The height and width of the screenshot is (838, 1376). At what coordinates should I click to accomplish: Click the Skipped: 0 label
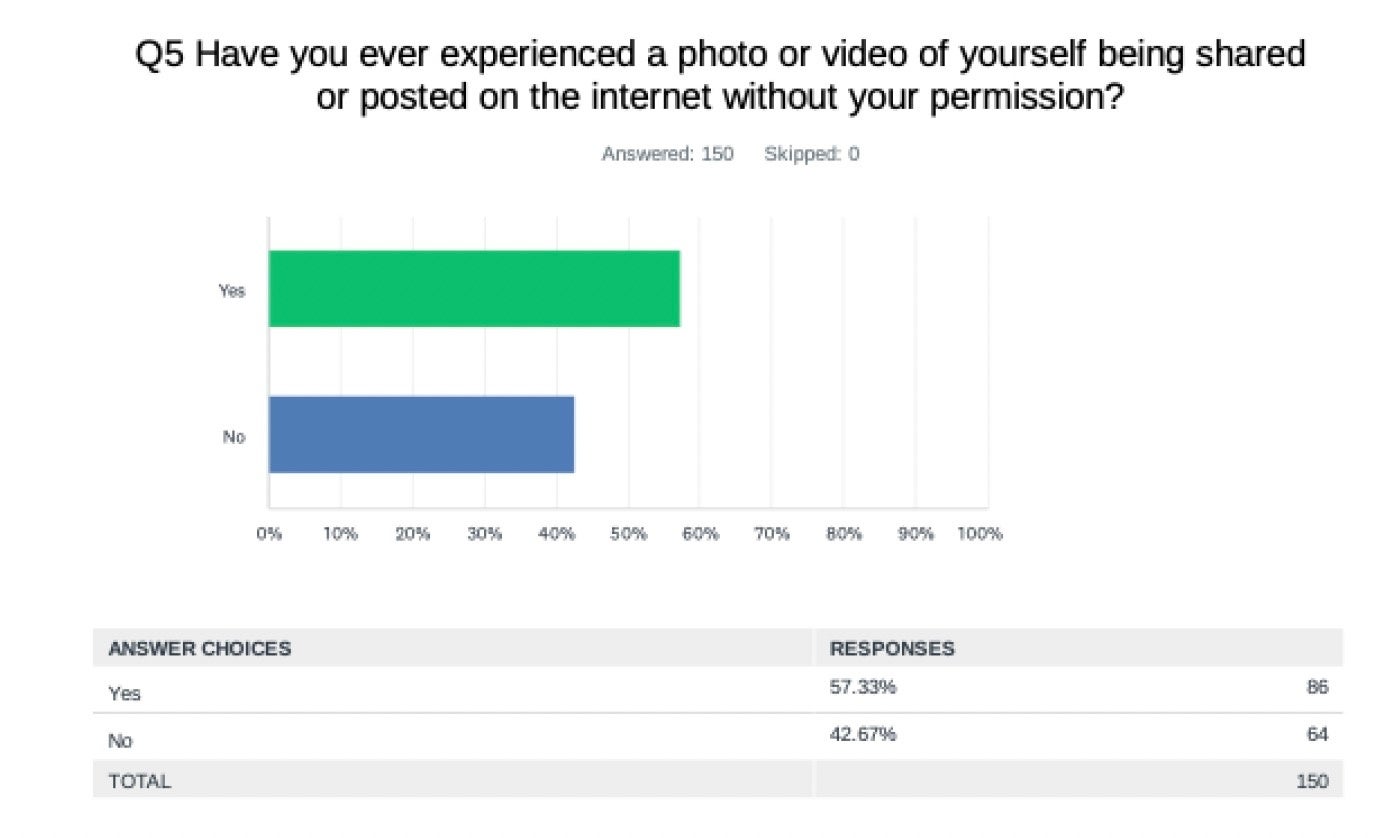(811, 154)
